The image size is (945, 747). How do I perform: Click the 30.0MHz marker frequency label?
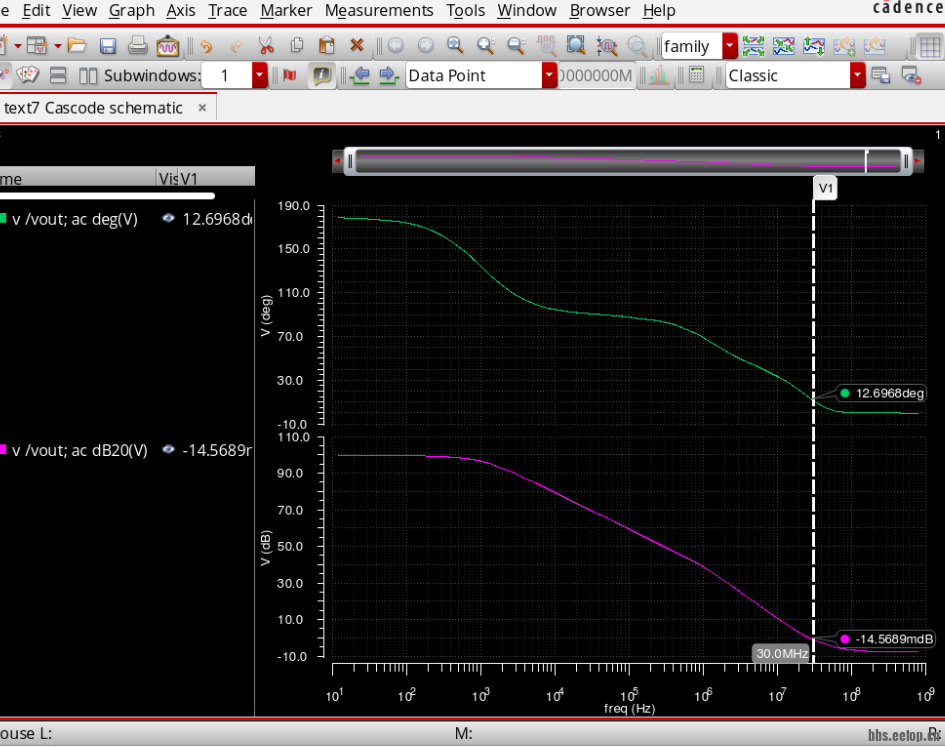pyautogui.click(x=782, y=654)
